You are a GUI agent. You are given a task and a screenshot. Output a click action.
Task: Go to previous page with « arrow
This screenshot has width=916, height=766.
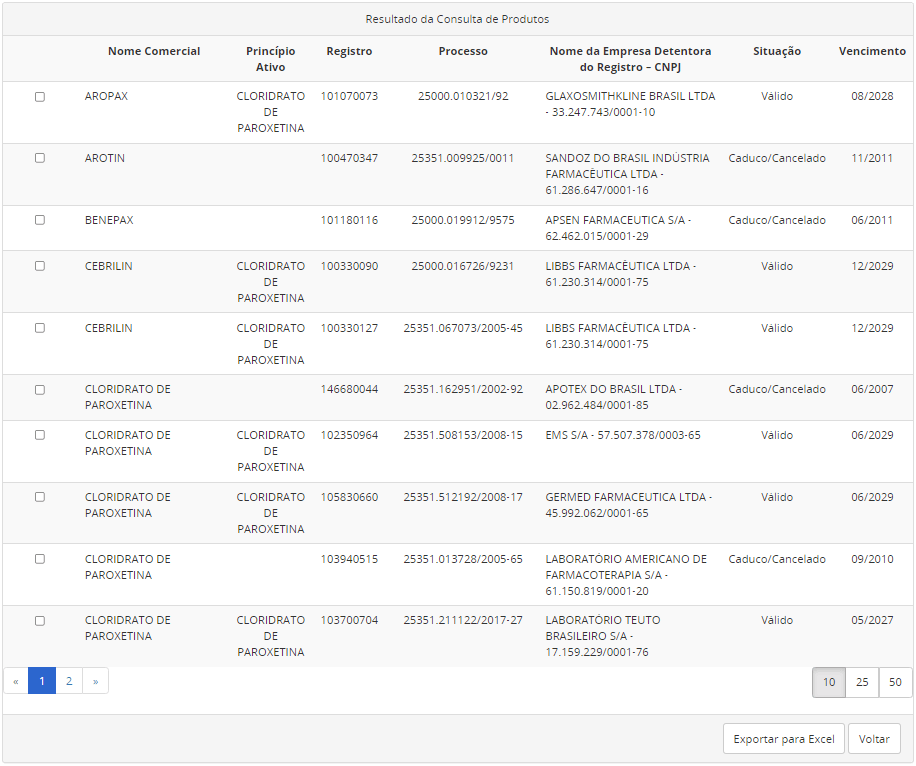[15, 682]
